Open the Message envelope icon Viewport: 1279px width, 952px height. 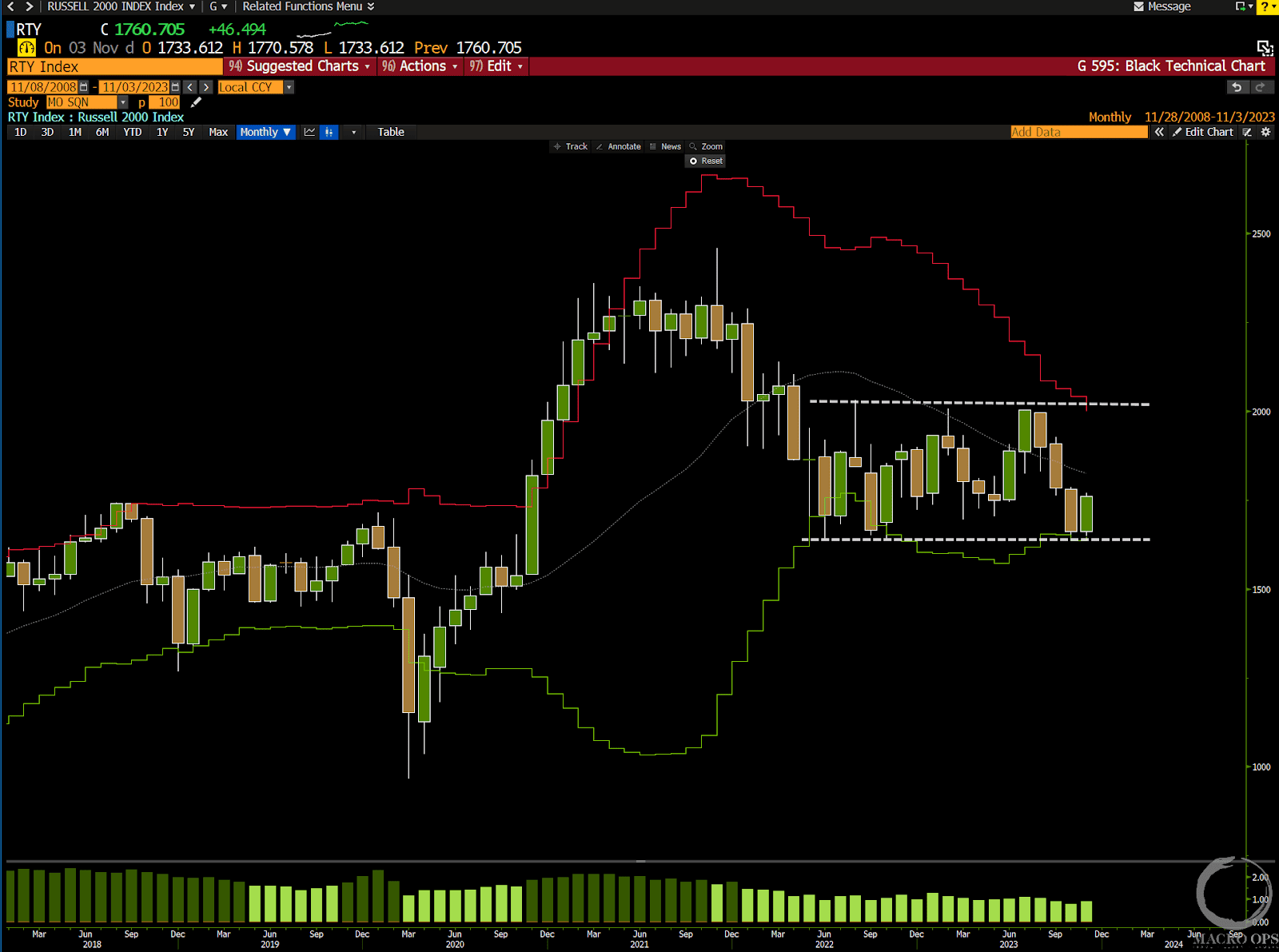[1138, 6]
